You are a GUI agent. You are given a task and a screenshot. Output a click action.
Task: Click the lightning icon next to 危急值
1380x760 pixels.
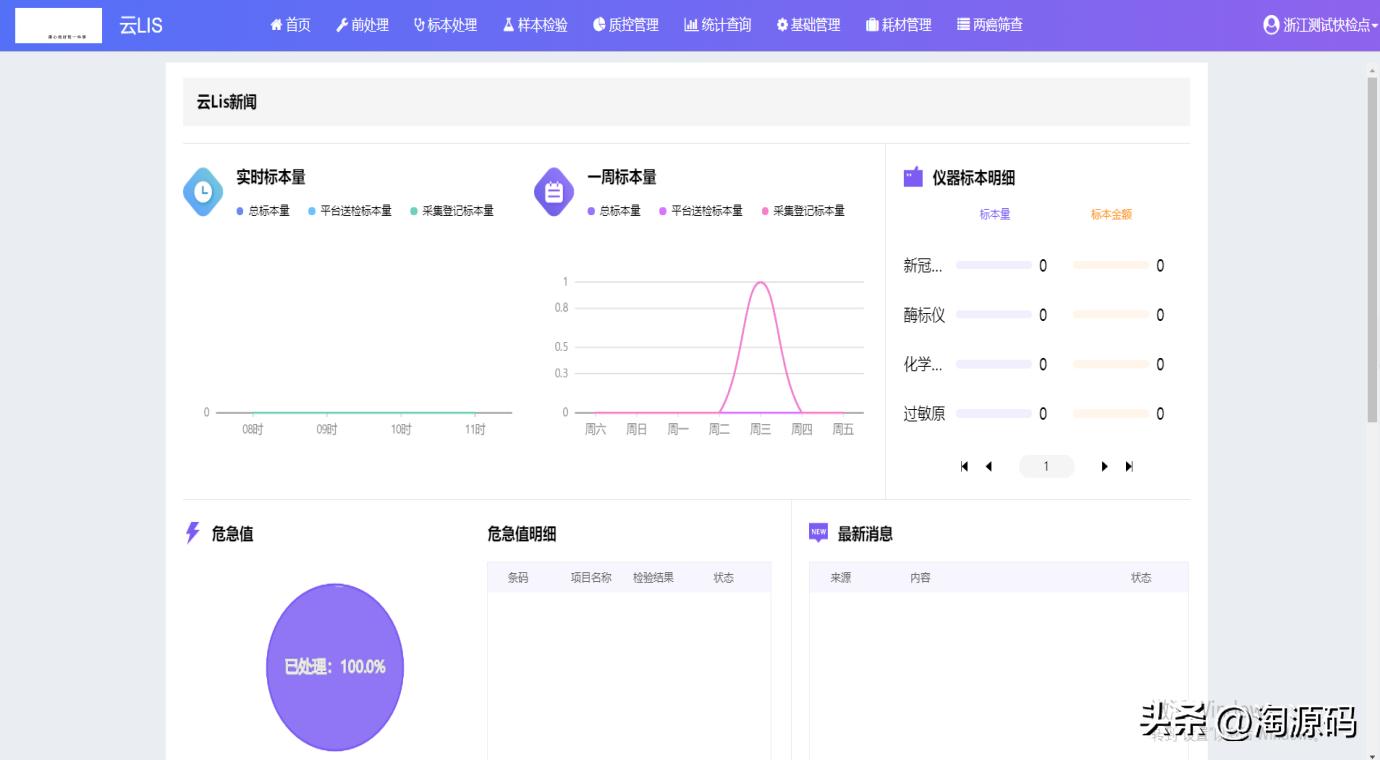click(x=191, y=533)
